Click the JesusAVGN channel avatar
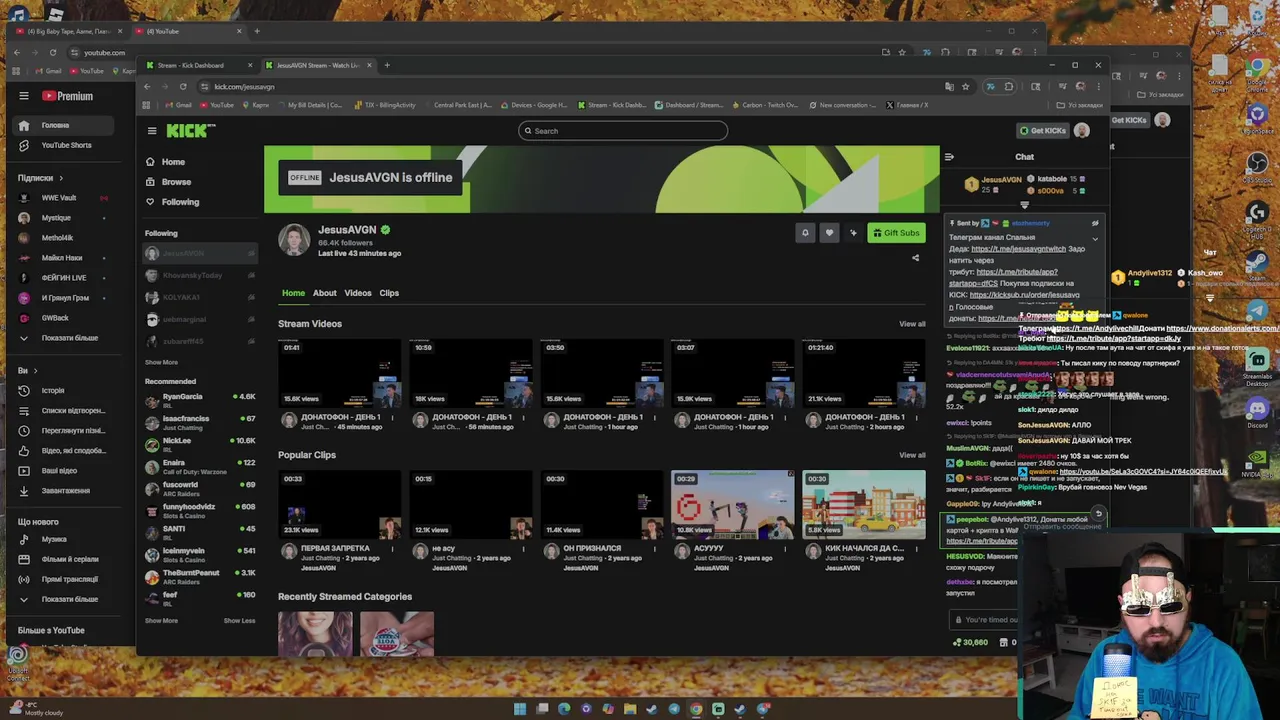The image size is (1280, 720). pos(294,240)
